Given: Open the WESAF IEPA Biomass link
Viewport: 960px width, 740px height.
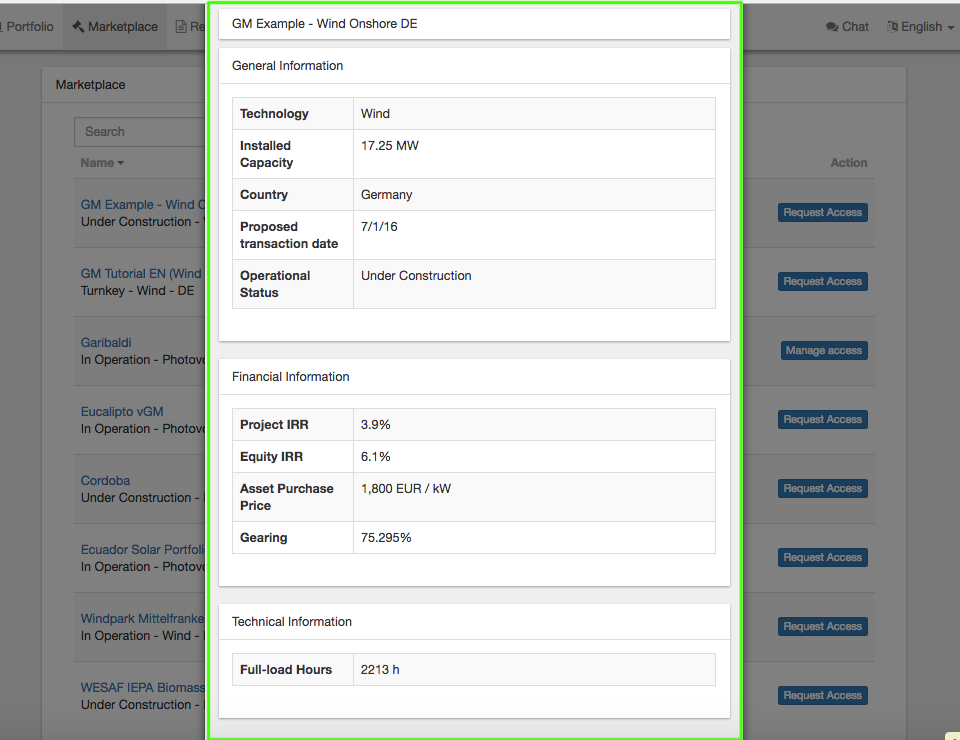Looking at the screenshot, I should click(x=142, y=687).
